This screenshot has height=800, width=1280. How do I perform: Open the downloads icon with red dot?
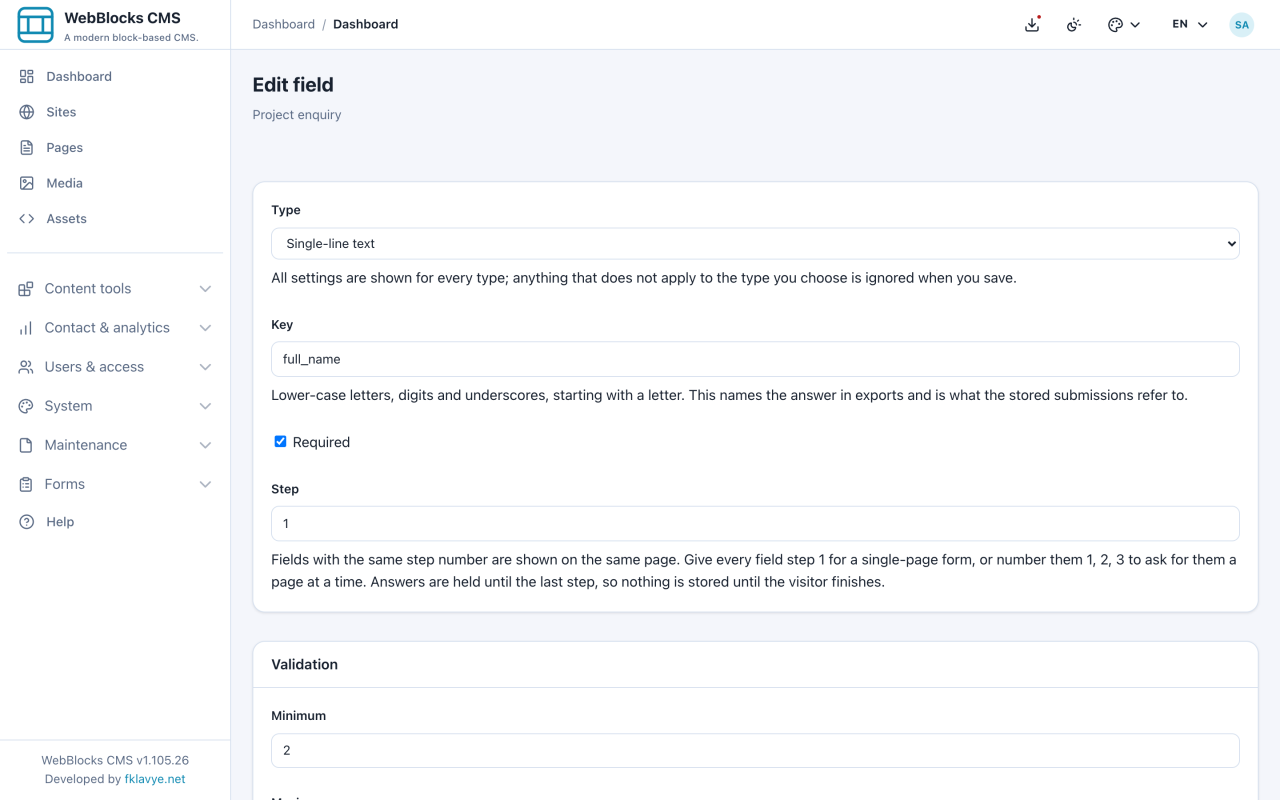[x=1032, y=24]
